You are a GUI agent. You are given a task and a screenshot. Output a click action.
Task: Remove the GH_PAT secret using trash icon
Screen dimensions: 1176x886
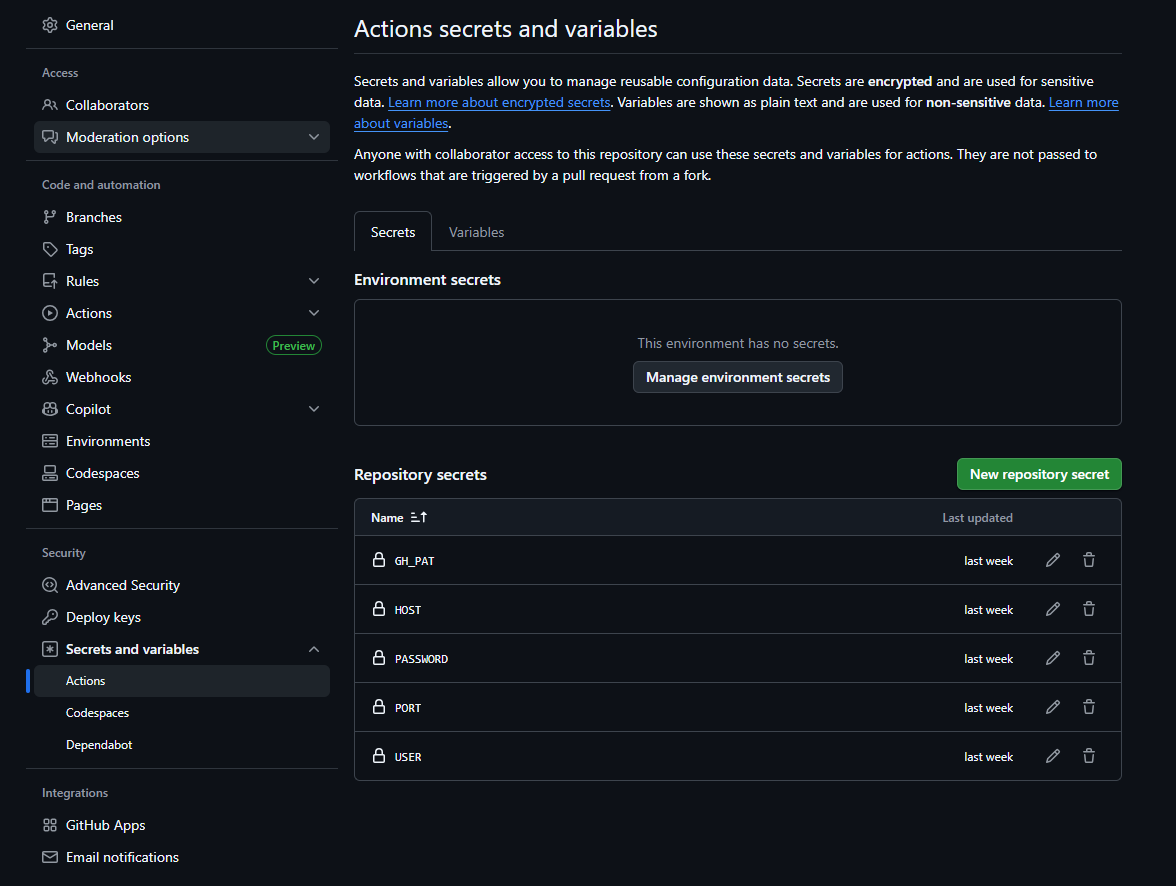coord(1089,561)
